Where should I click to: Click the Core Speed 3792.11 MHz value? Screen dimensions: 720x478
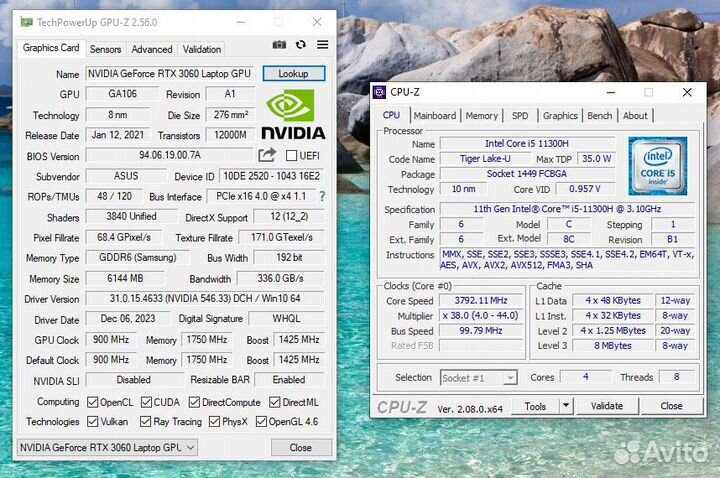click(481, 300)
